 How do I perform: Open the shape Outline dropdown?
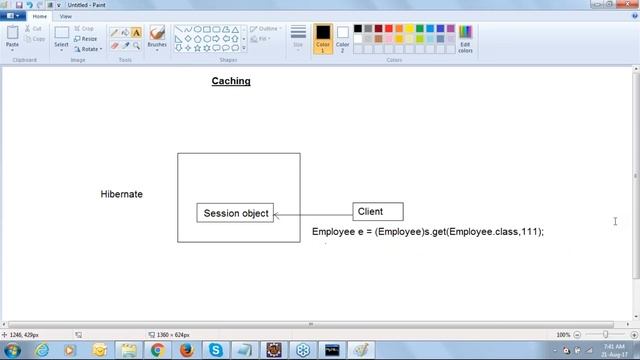tap(266, 29)
